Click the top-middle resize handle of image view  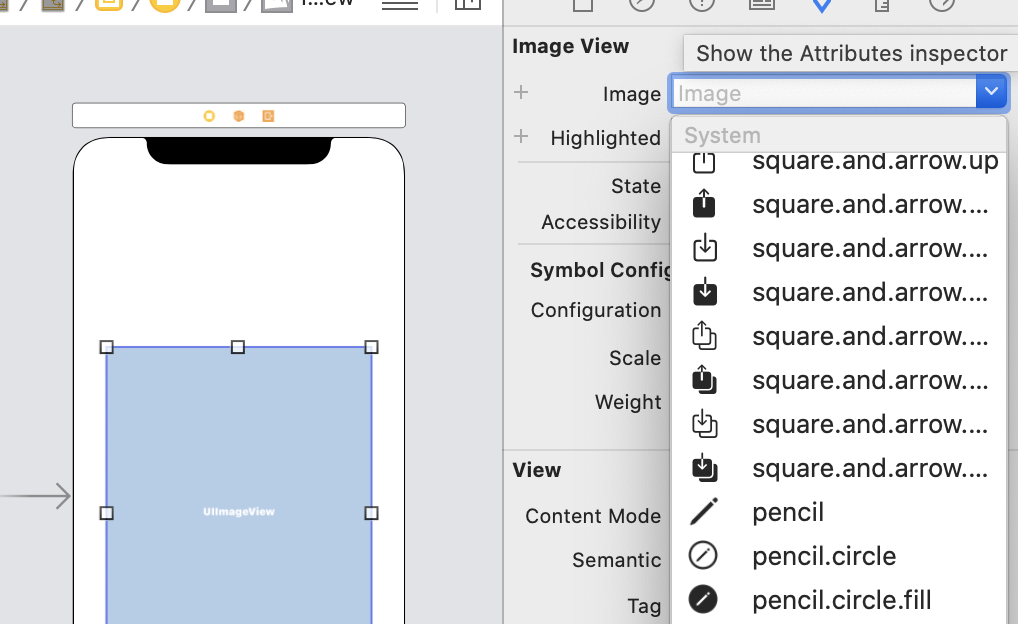click(x=238, y=347)
